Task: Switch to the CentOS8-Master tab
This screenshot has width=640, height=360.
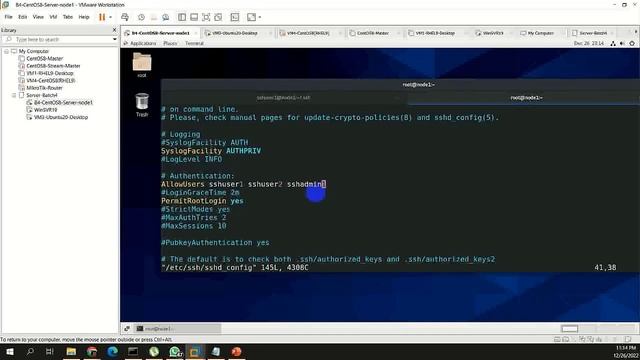Action: 373,33
